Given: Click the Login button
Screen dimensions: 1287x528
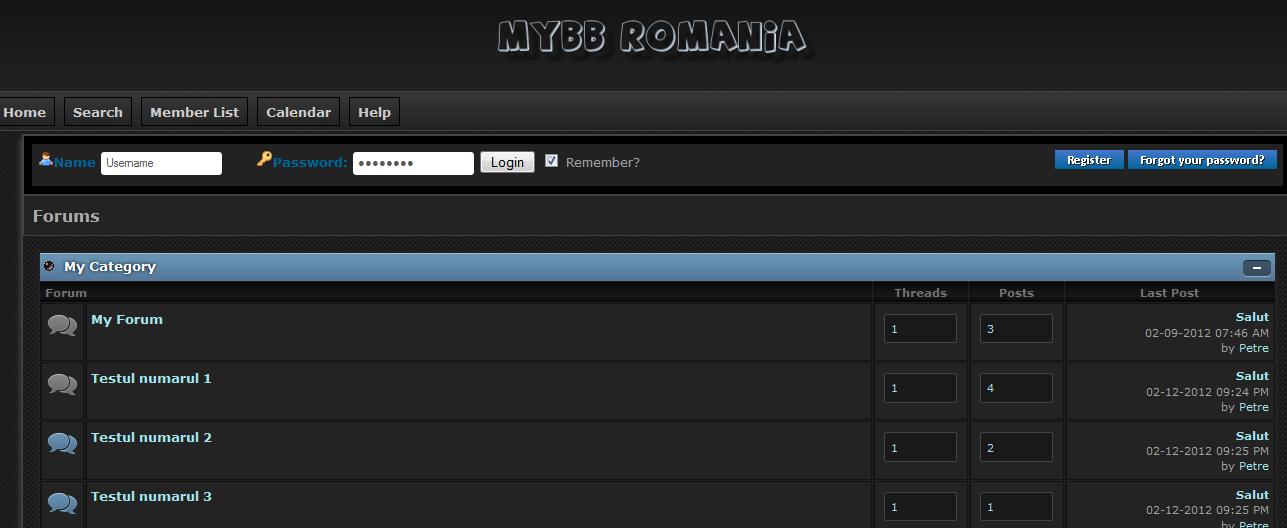Looking at the screenshot, I should (x=507, y=162).
